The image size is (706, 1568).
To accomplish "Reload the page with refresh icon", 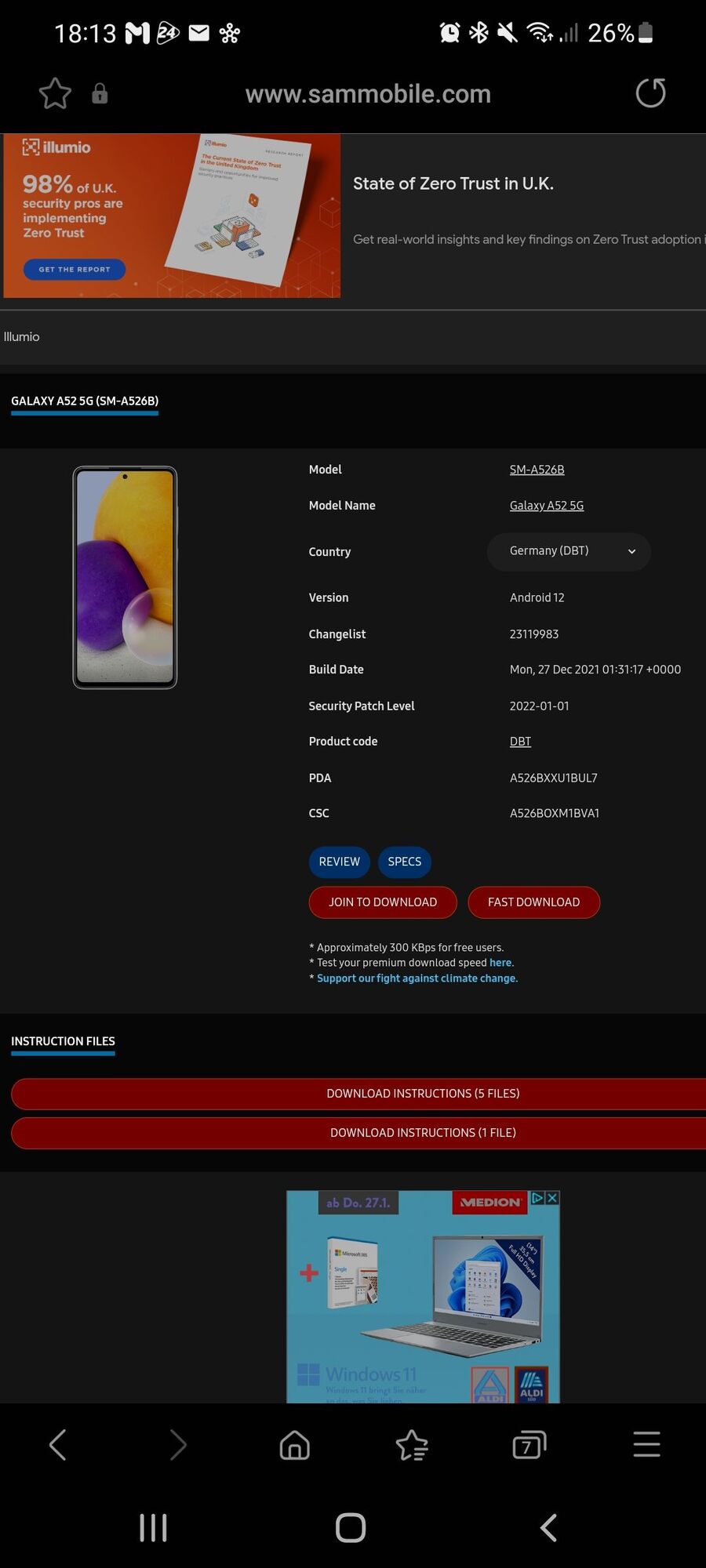I will (650, 93).
